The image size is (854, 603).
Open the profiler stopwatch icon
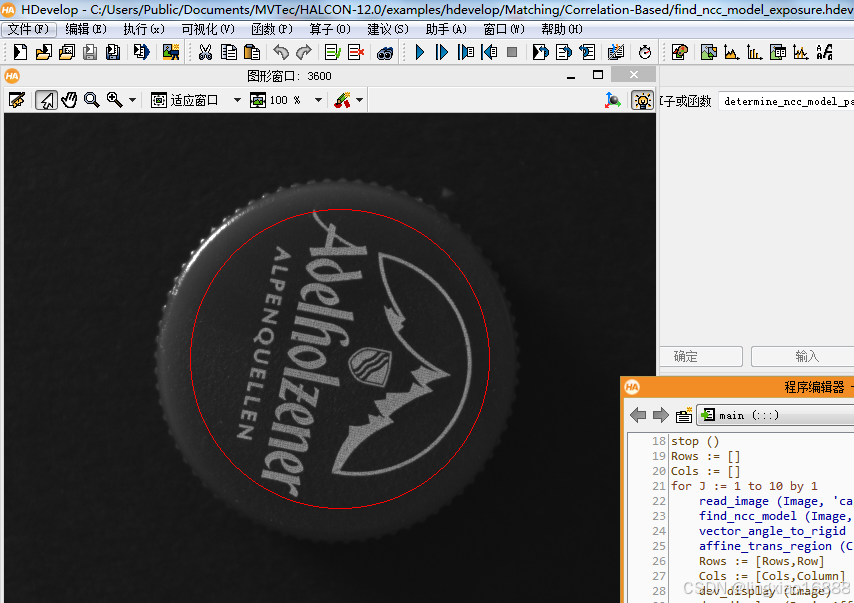tap(645, 52)
